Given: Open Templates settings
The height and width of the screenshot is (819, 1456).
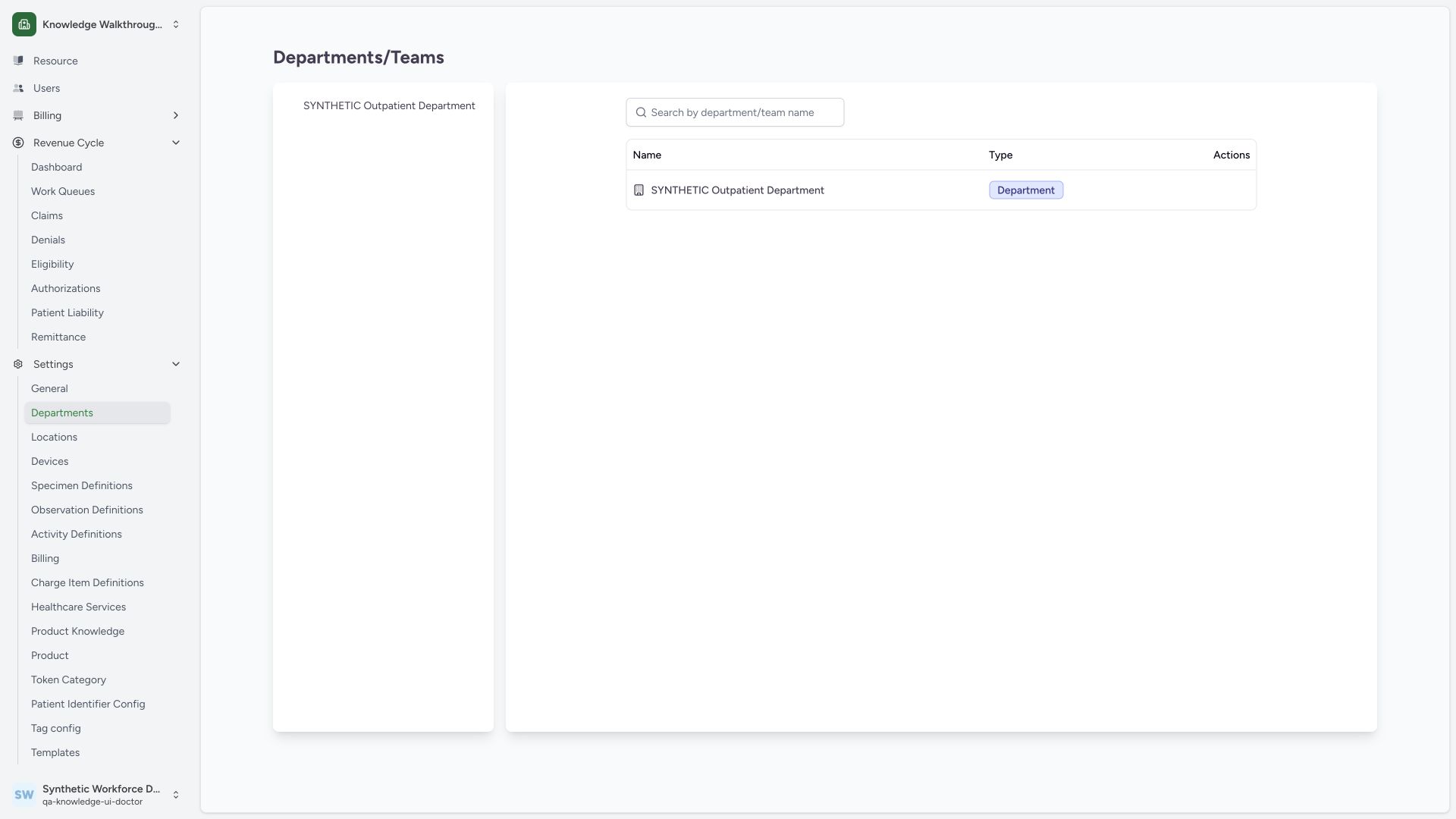Looking at the screenshot, I should [55, 752].
